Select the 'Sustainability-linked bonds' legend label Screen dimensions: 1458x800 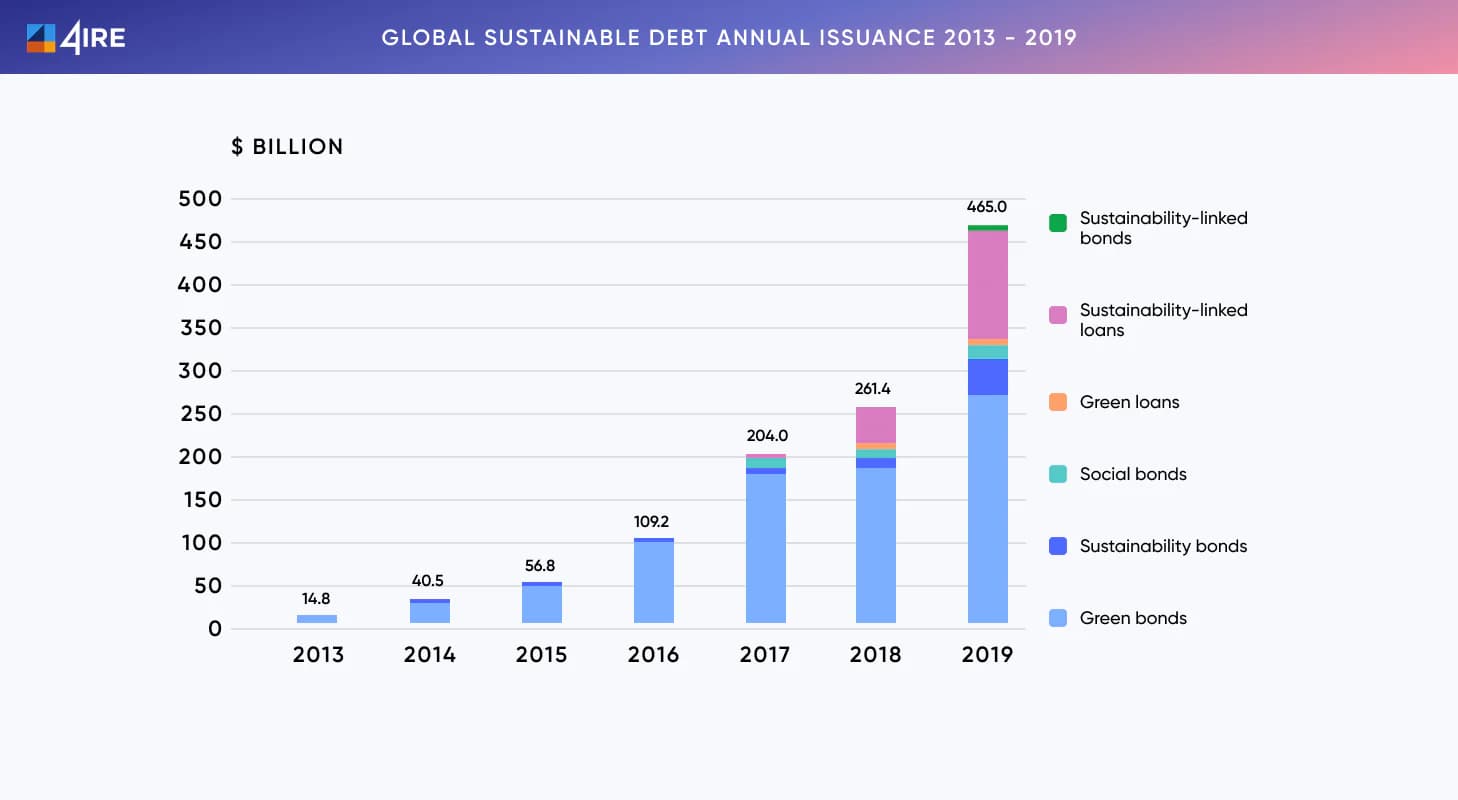(x=1164, y=228)
